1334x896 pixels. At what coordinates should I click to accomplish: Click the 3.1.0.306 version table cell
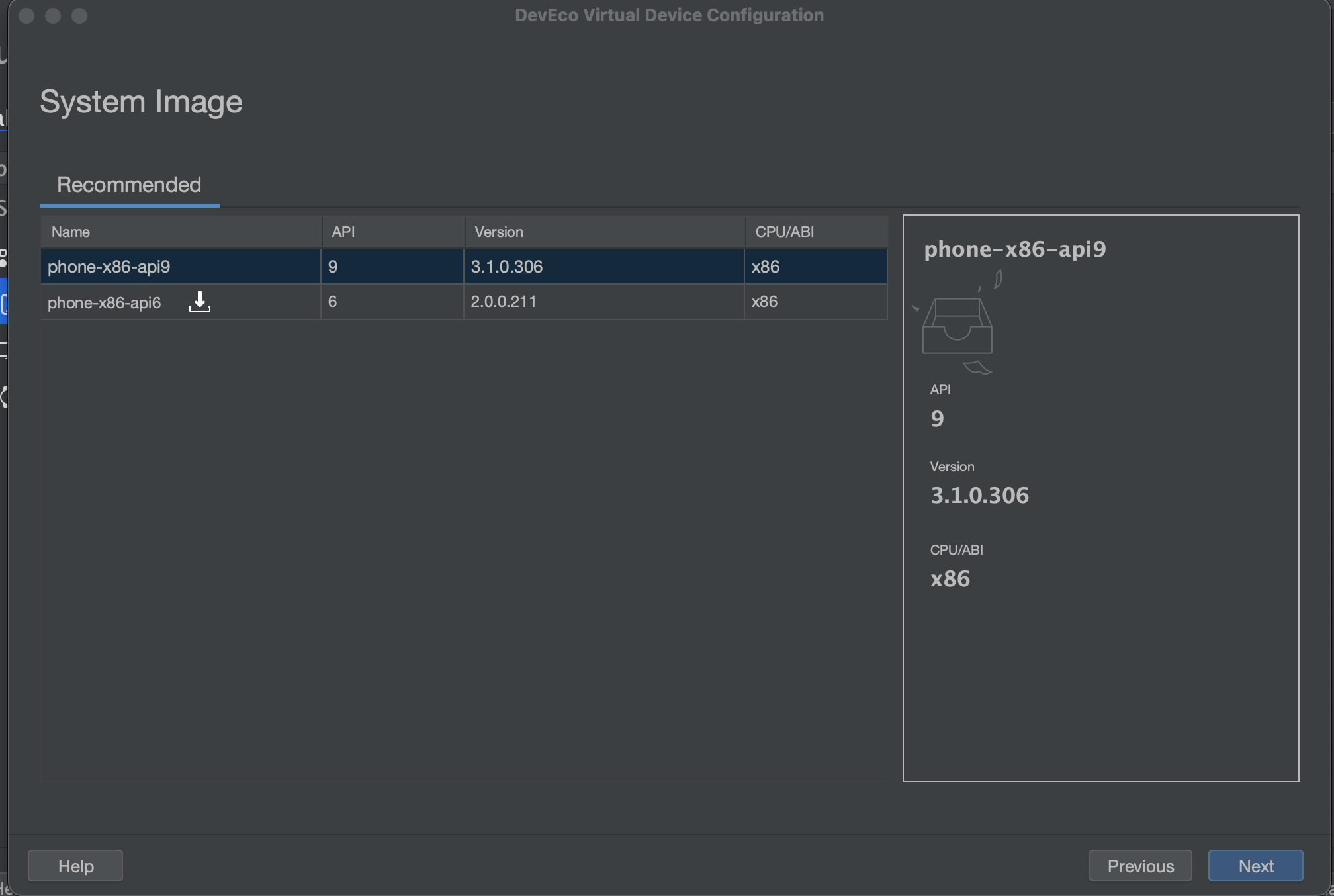coord(507,267)
